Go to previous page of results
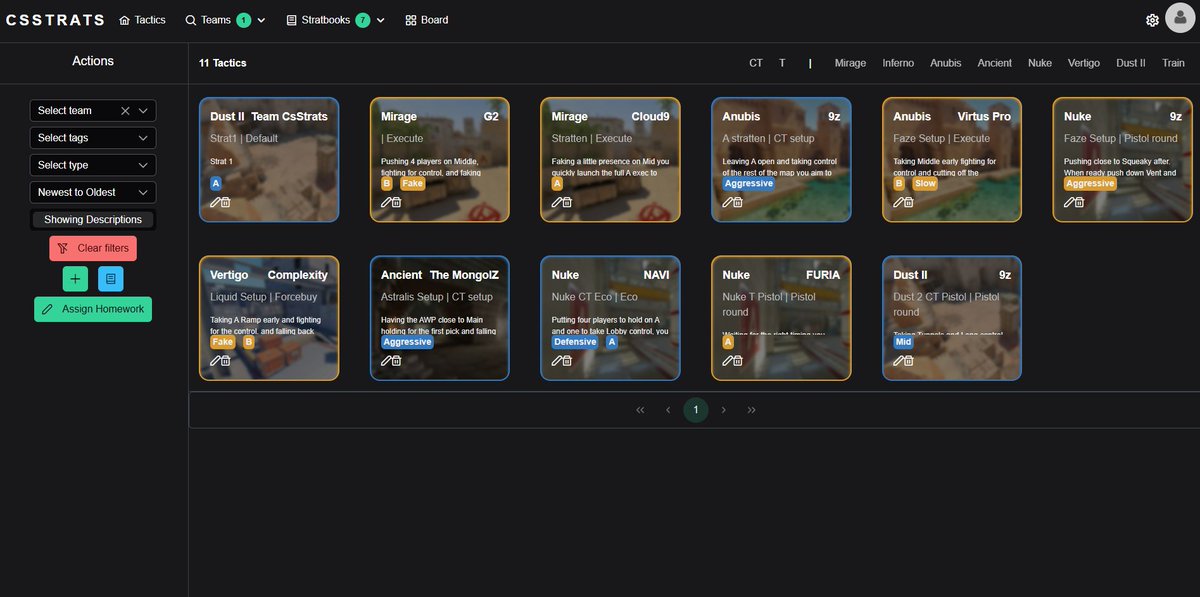The image size is (1200, 597). pos(668,409)
